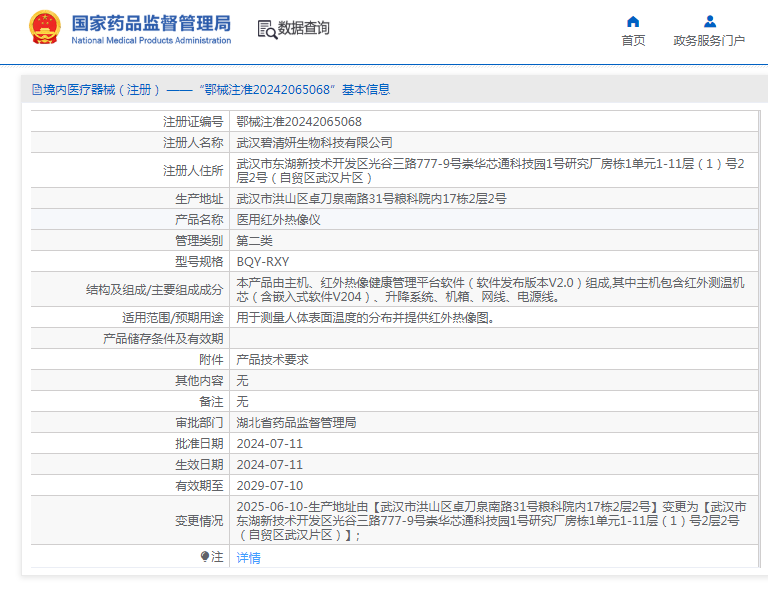Click expiry date 2029-07-10
This screenshot has height=589, width=768.
[269, 486]
